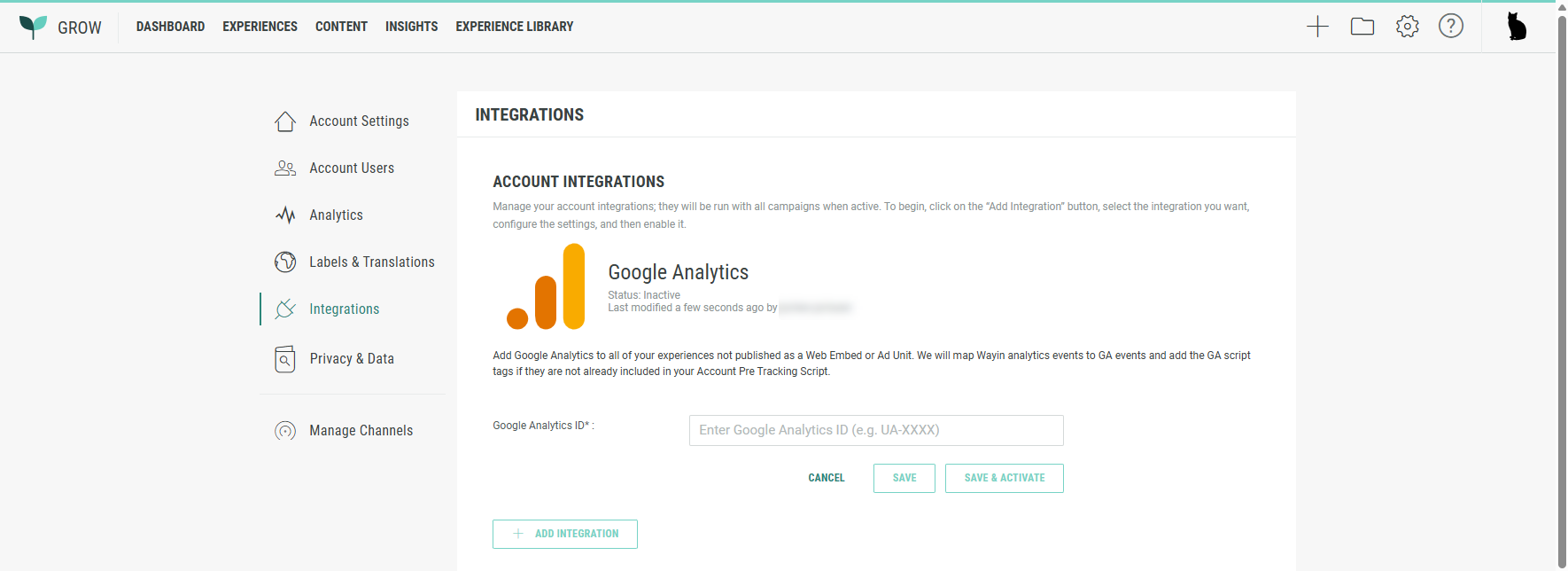
Task: Open Manage Channels section
Action: click(x=361, y=431)
